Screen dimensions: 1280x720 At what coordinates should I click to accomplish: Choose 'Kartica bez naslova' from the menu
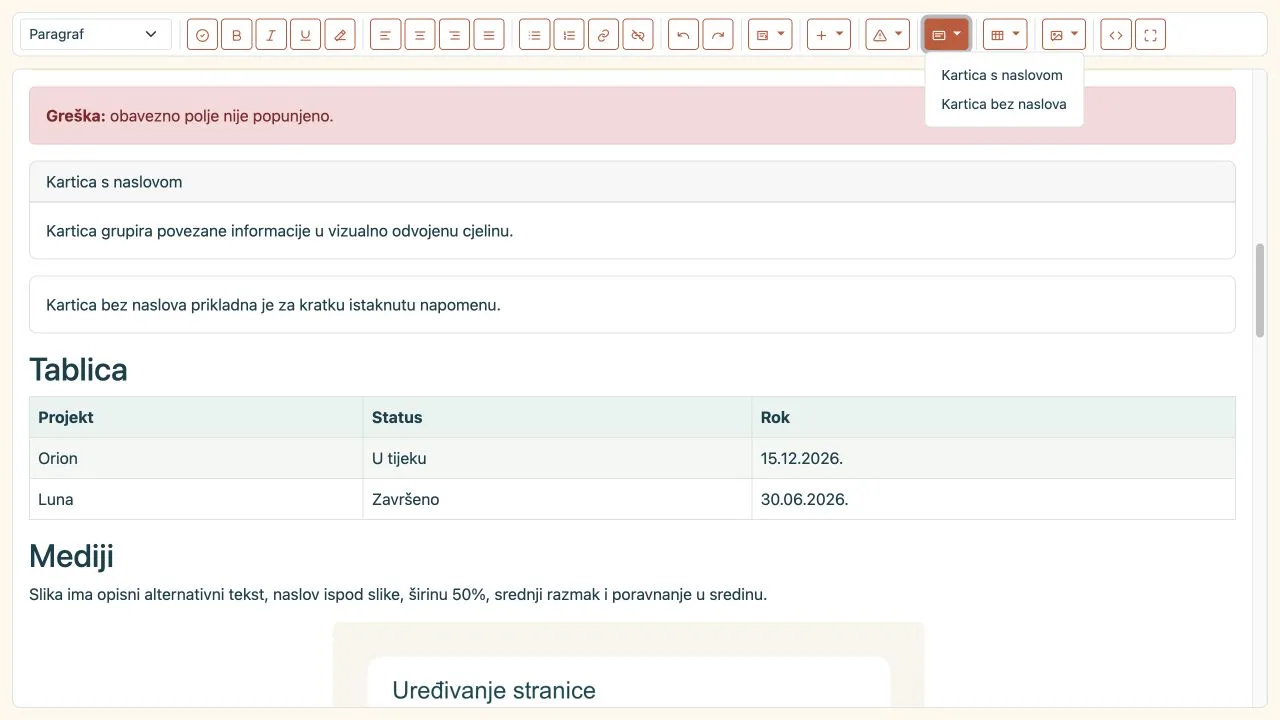click(1004, 104)
